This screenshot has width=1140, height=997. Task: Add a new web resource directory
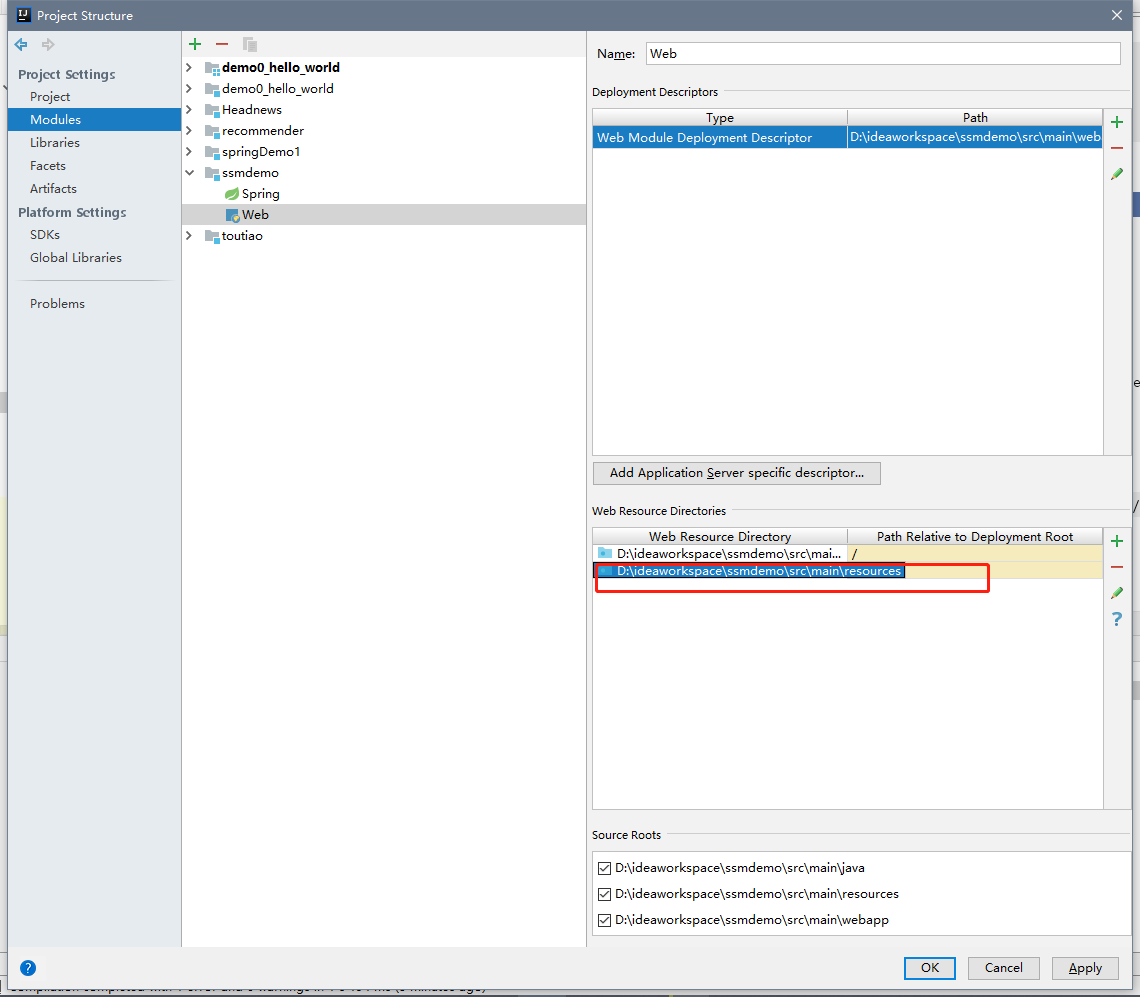(1116, 540)
